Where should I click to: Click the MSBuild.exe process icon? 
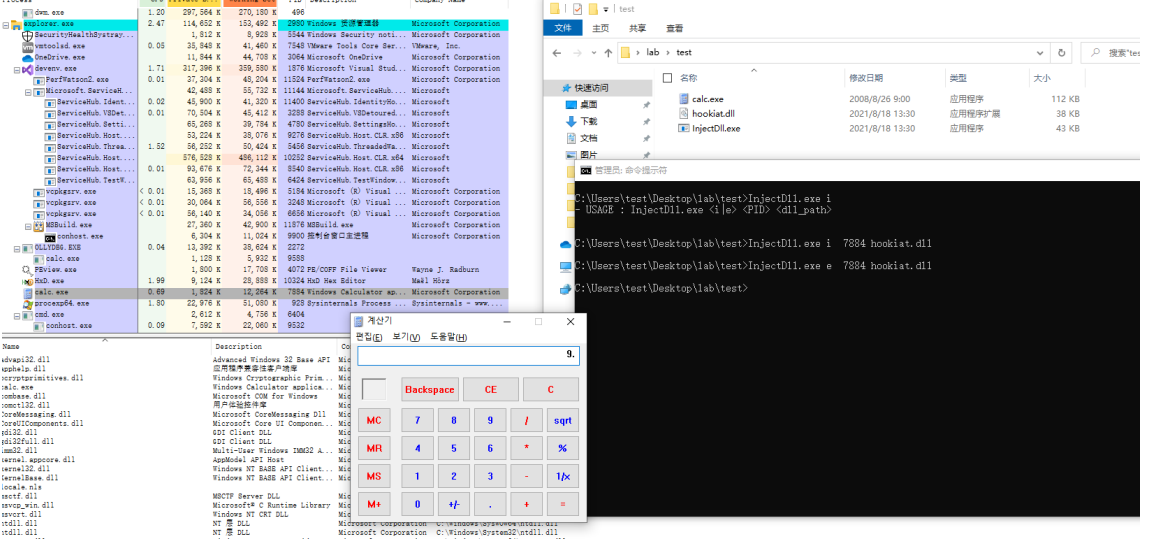pos(40,226)
